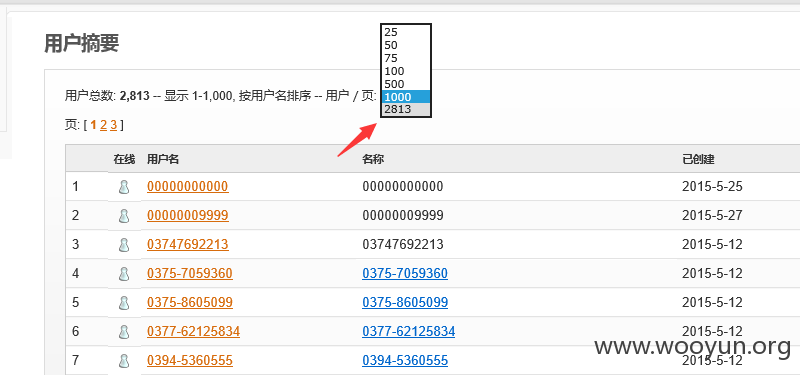
Task: Click 名称 column header
Action: [x=373, y=159]
